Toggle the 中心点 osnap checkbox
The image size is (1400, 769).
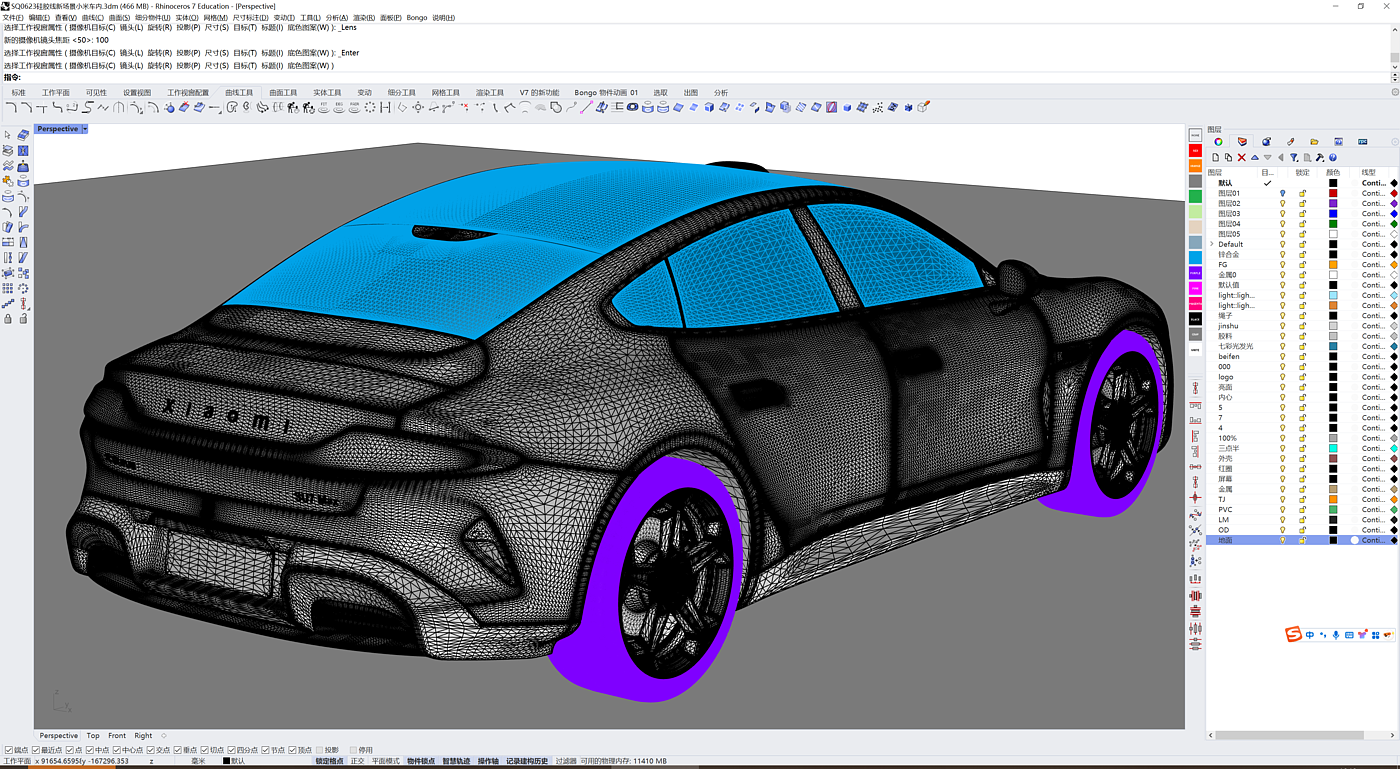click(x=117, y=750)
